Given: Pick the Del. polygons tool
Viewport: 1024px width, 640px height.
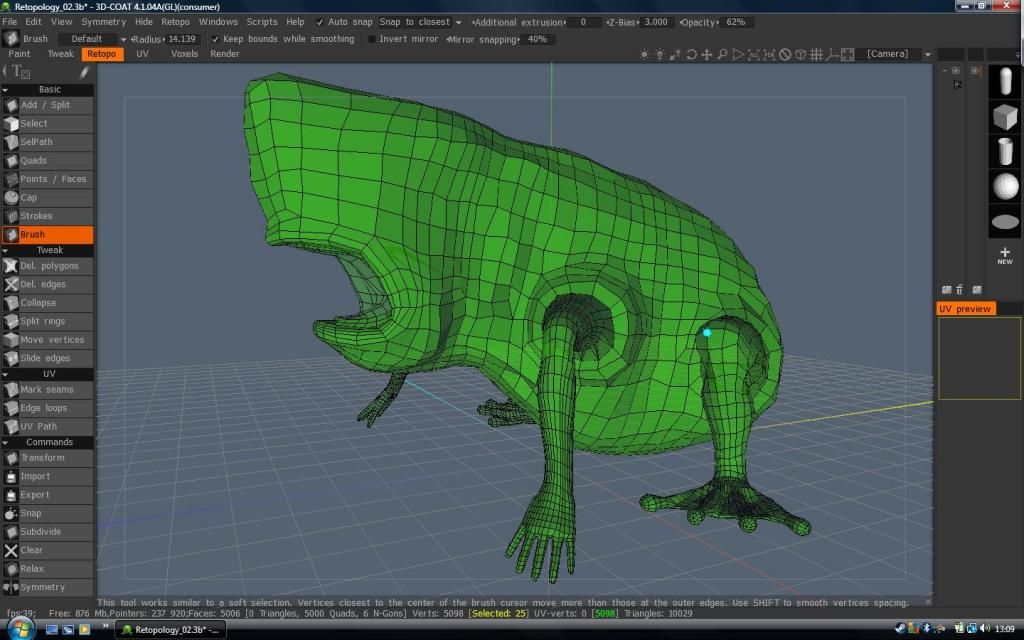Looking at the screenshot, I should [x=48, y=266].
